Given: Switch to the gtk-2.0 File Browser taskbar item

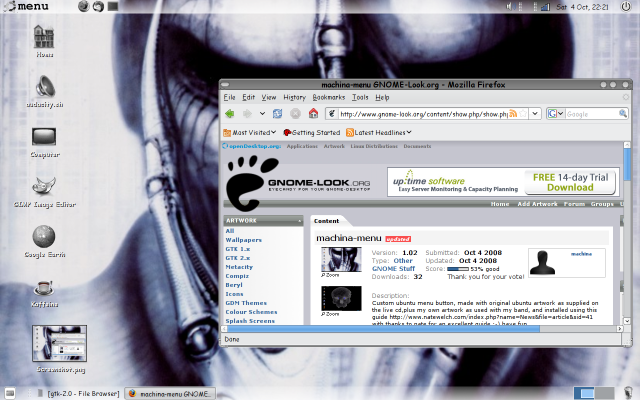Looking at the screenshot, I should click(78, 393).
